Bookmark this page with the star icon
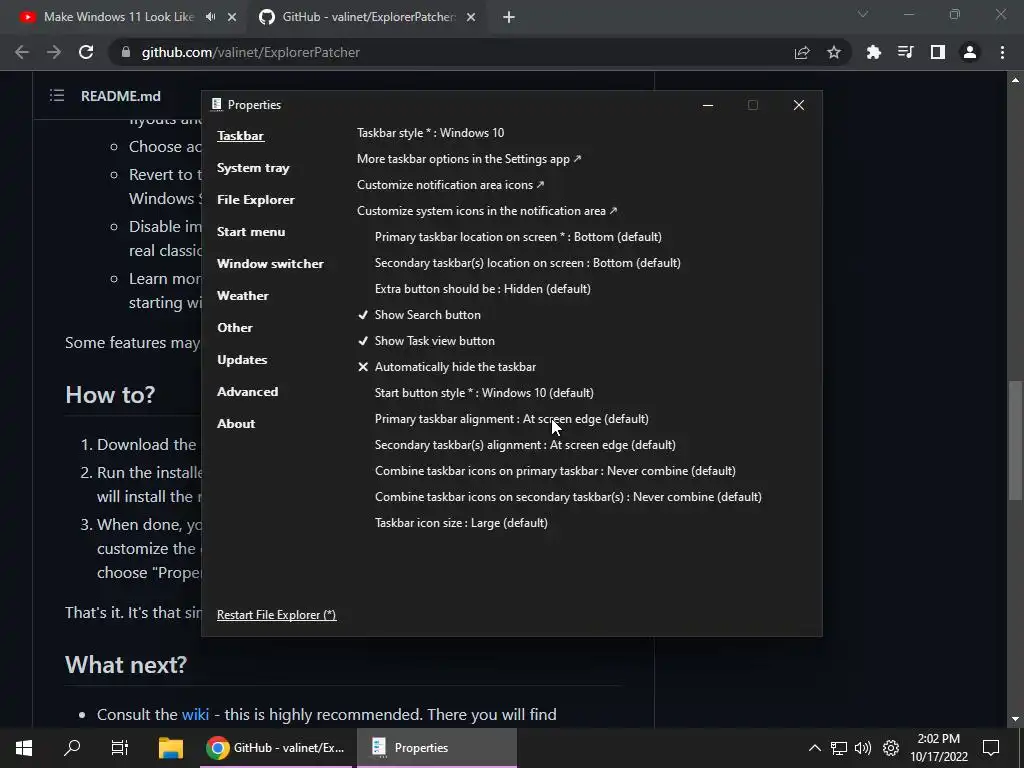The image size is (1024, 768). [834, 52]
